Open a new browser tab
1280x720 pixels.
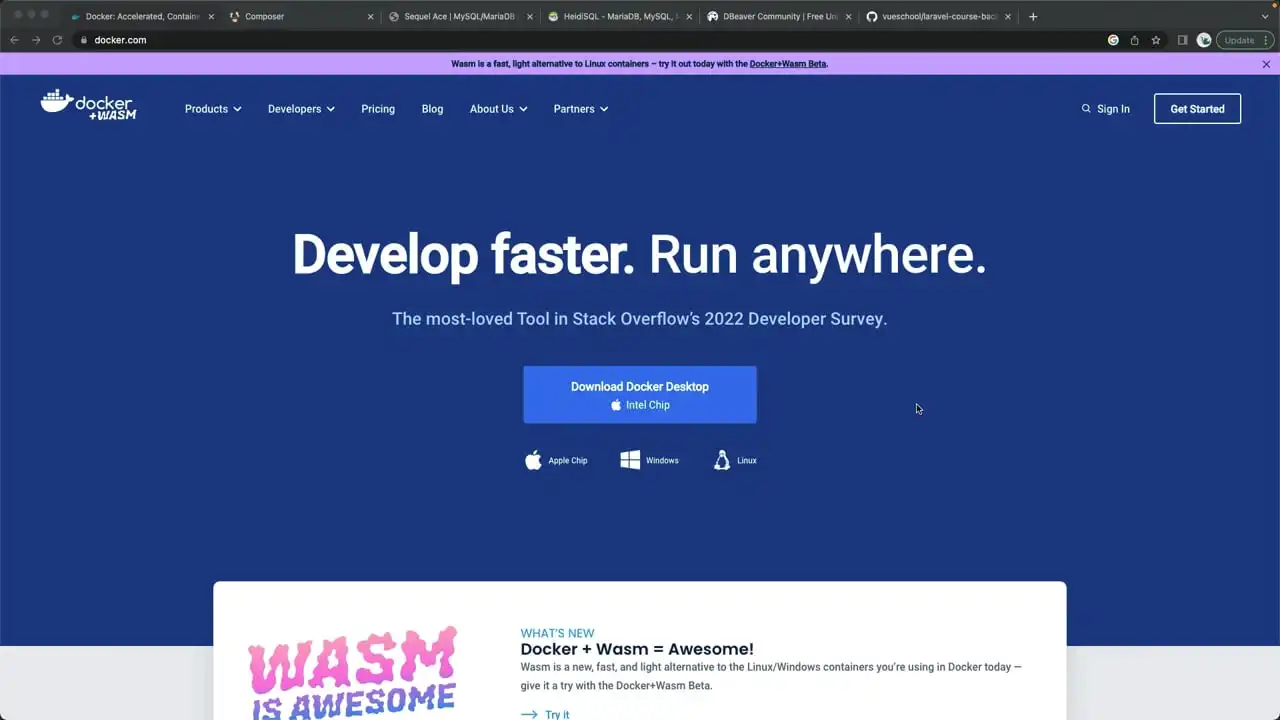coord(1033,16)
